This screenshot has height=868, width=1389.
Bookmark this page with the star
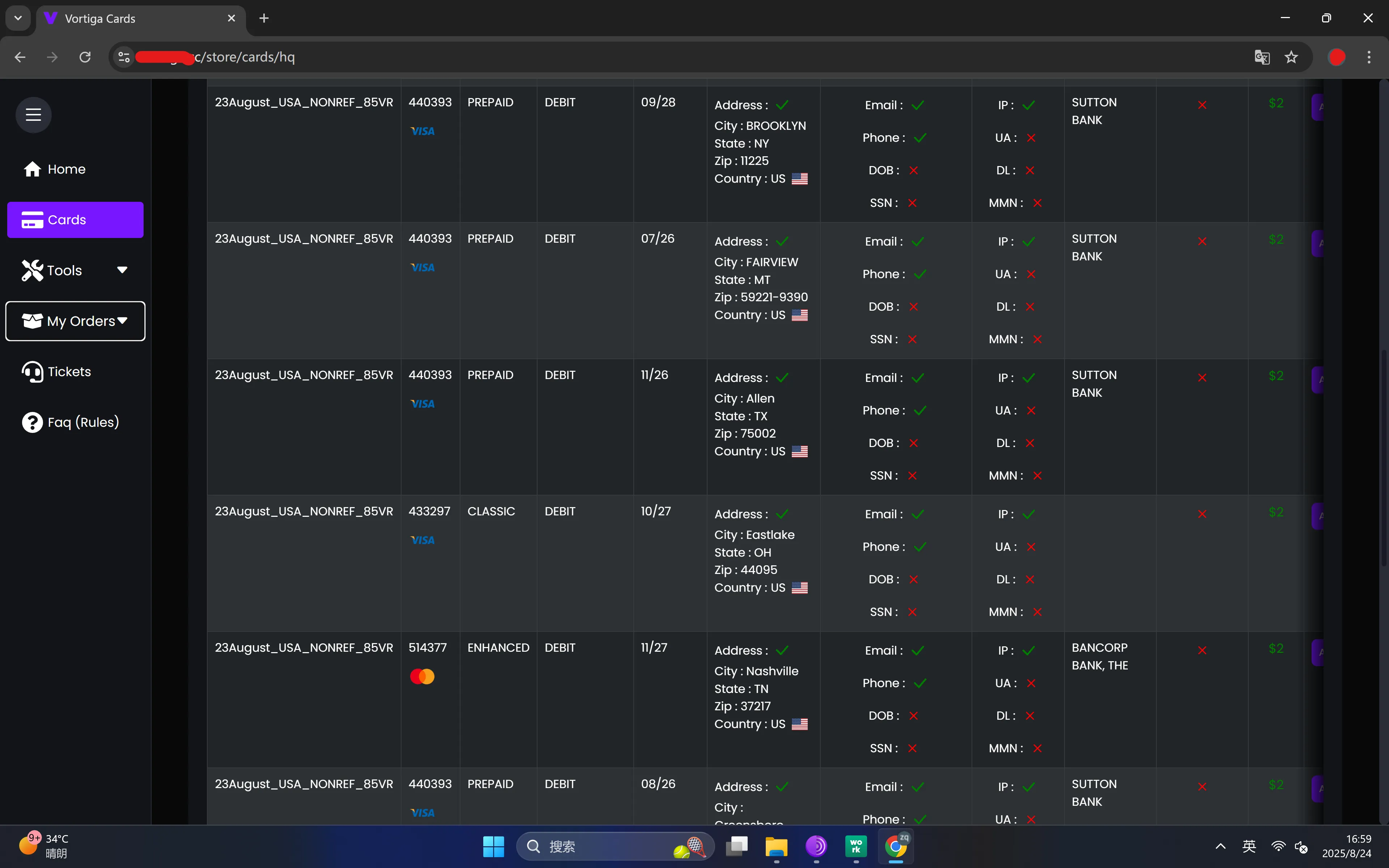[x=1291, y=57]
